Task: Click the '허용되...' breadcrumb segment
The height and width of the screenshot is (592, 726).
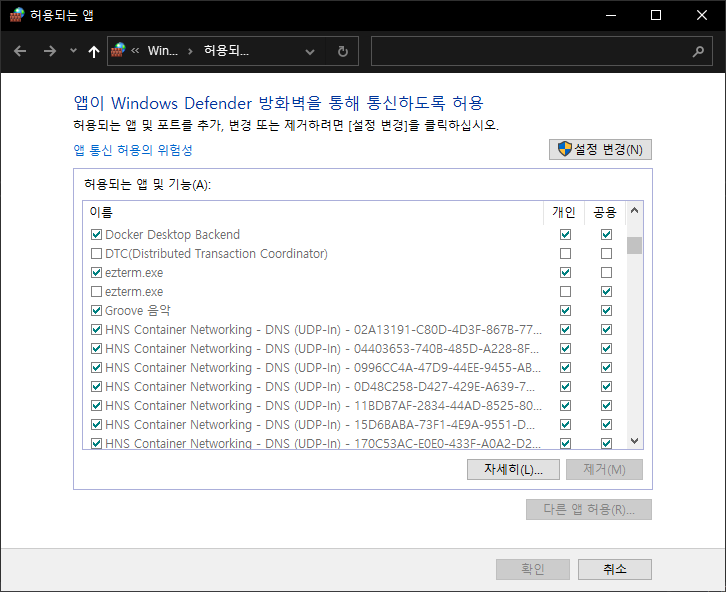Action: coord(226,50)
